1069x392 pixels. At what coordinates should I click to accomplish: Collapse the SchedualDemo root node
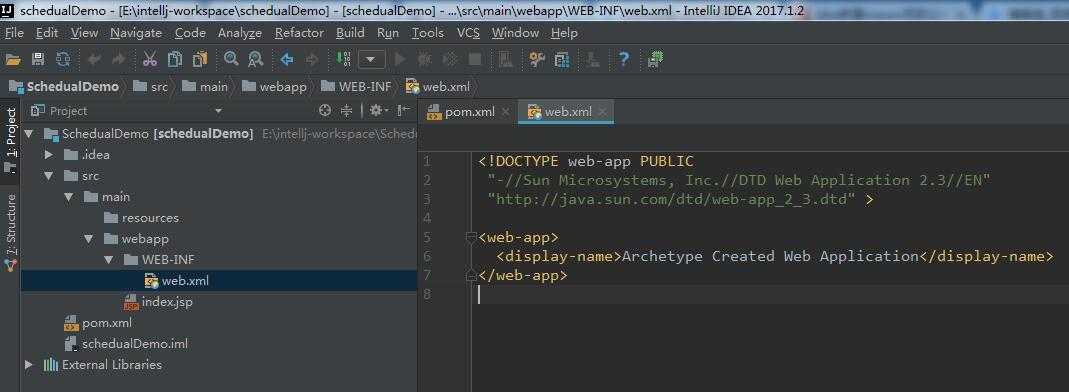click(x=28, y=134)
